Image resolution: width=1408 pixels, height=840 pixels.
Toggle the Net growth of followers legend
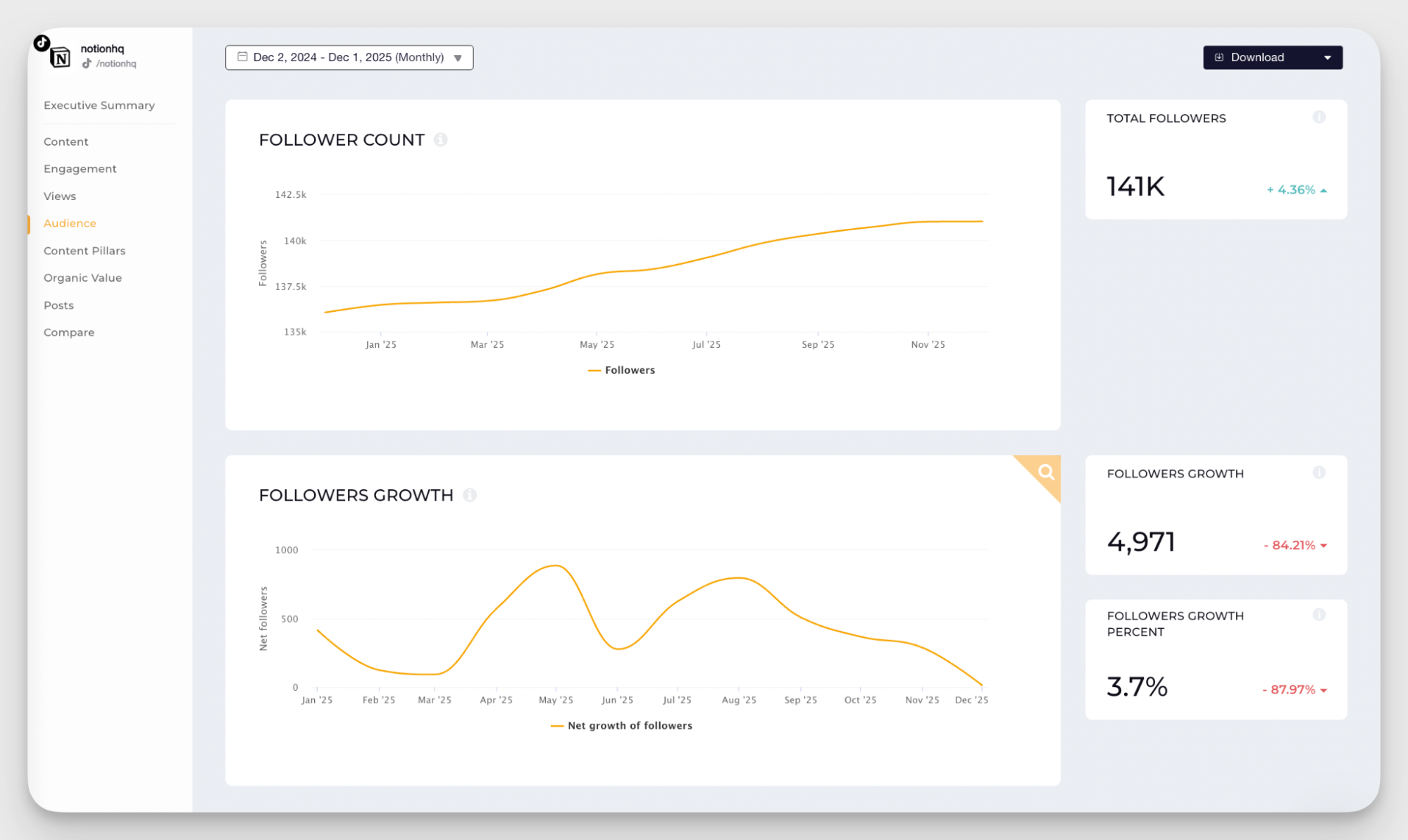620,725
